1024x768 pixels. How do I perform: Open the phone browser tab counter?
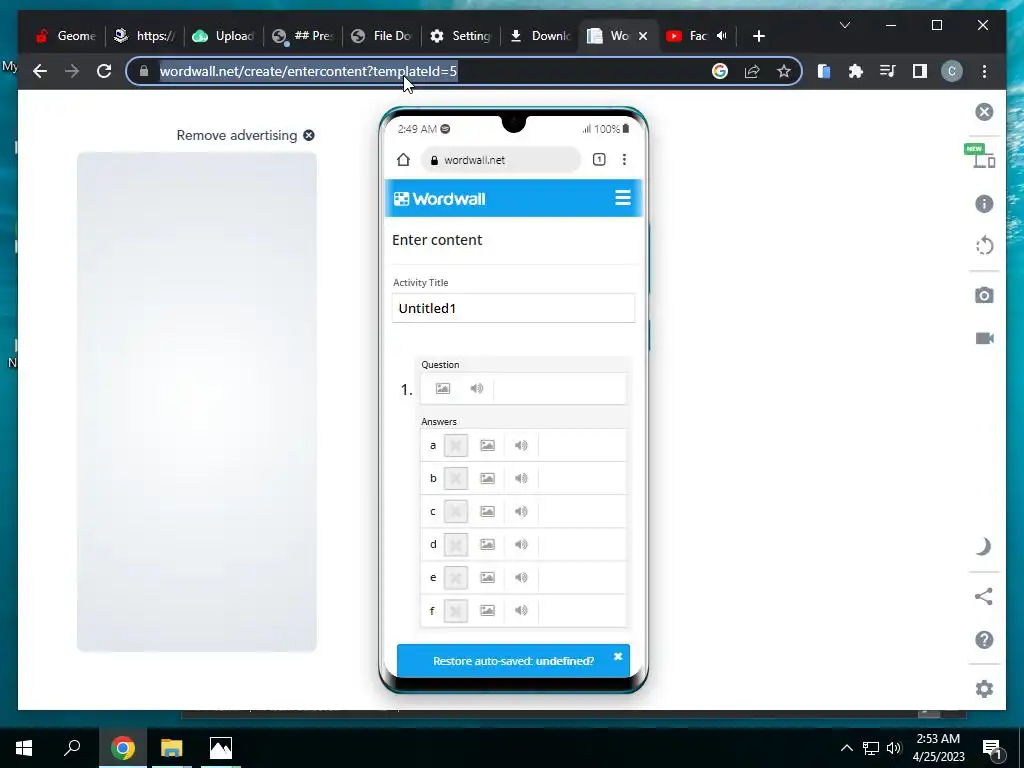599,159
